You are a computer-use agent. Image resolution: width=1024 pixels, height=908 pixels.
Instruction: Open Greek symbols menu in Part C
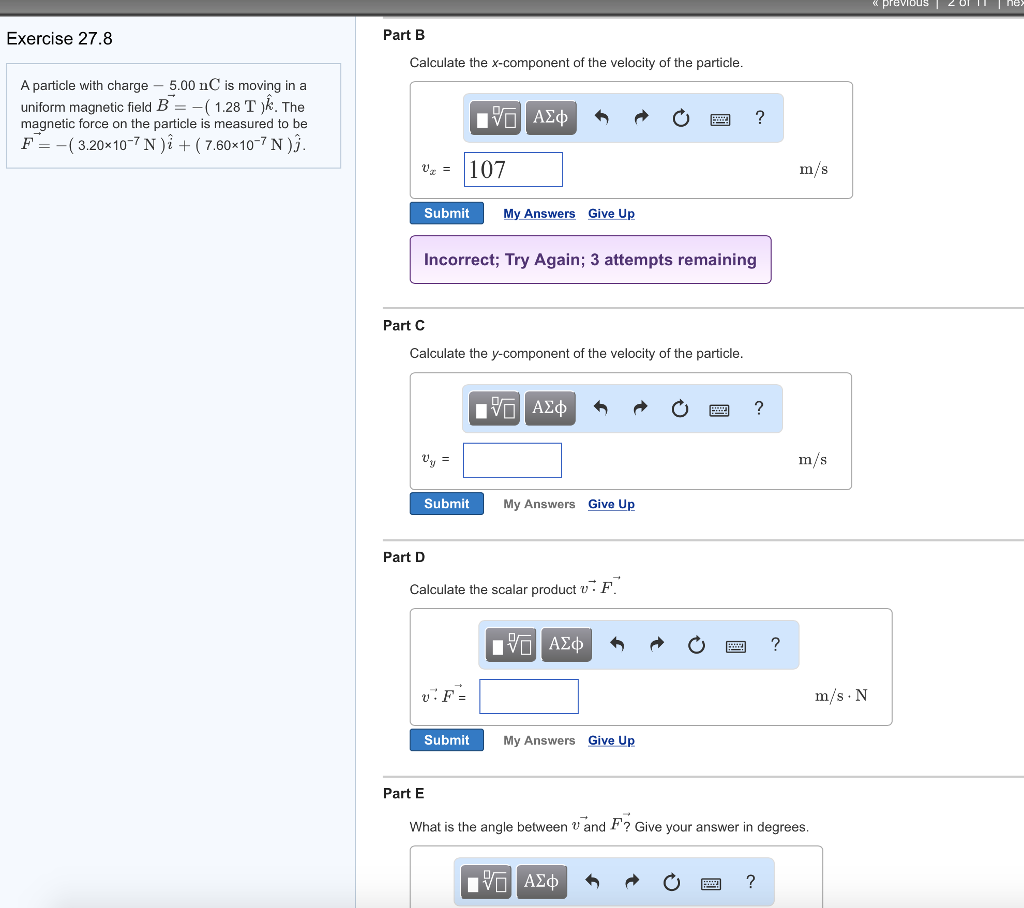(x=550, y=408)
